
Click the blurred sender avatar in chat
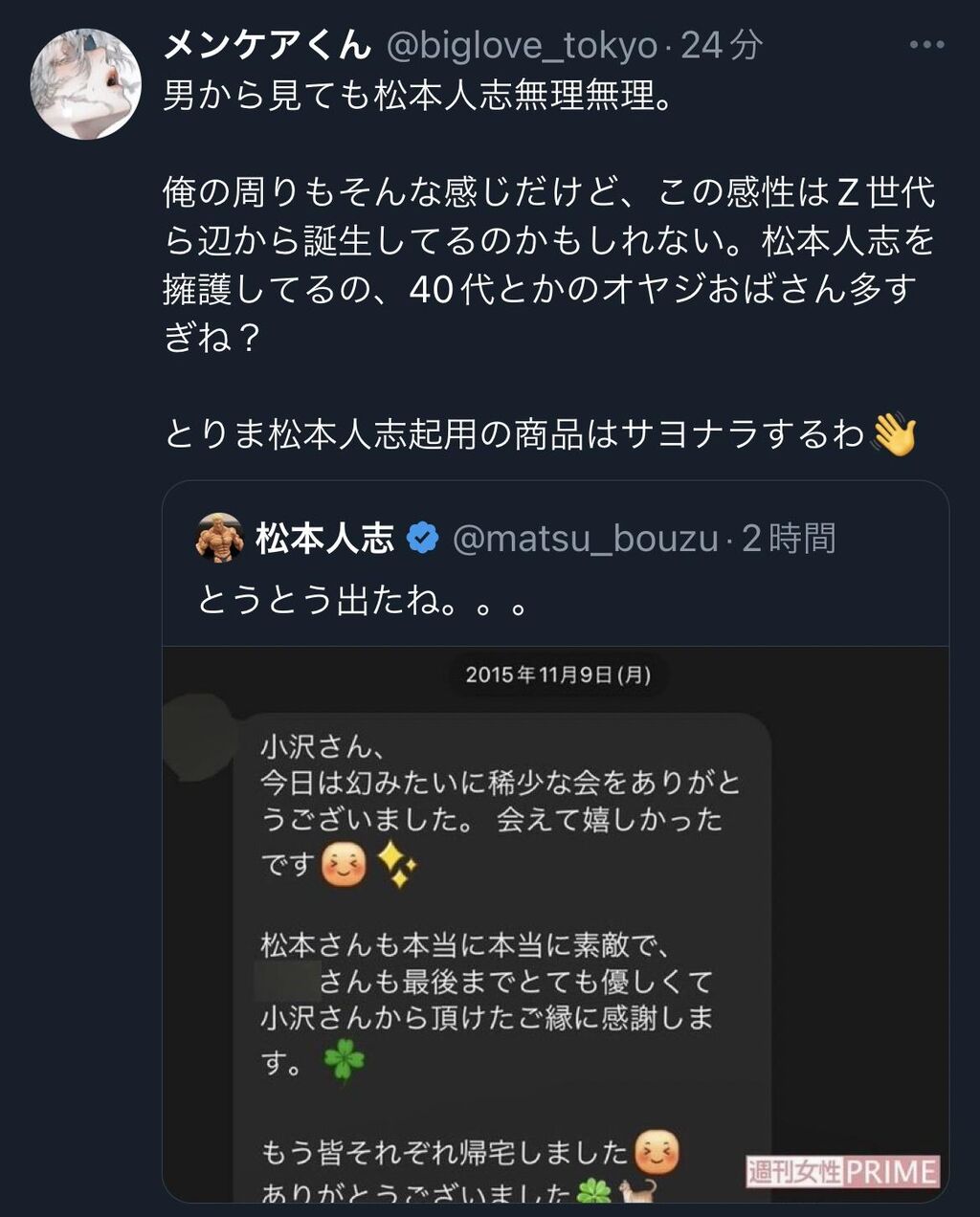click(198, 738)
